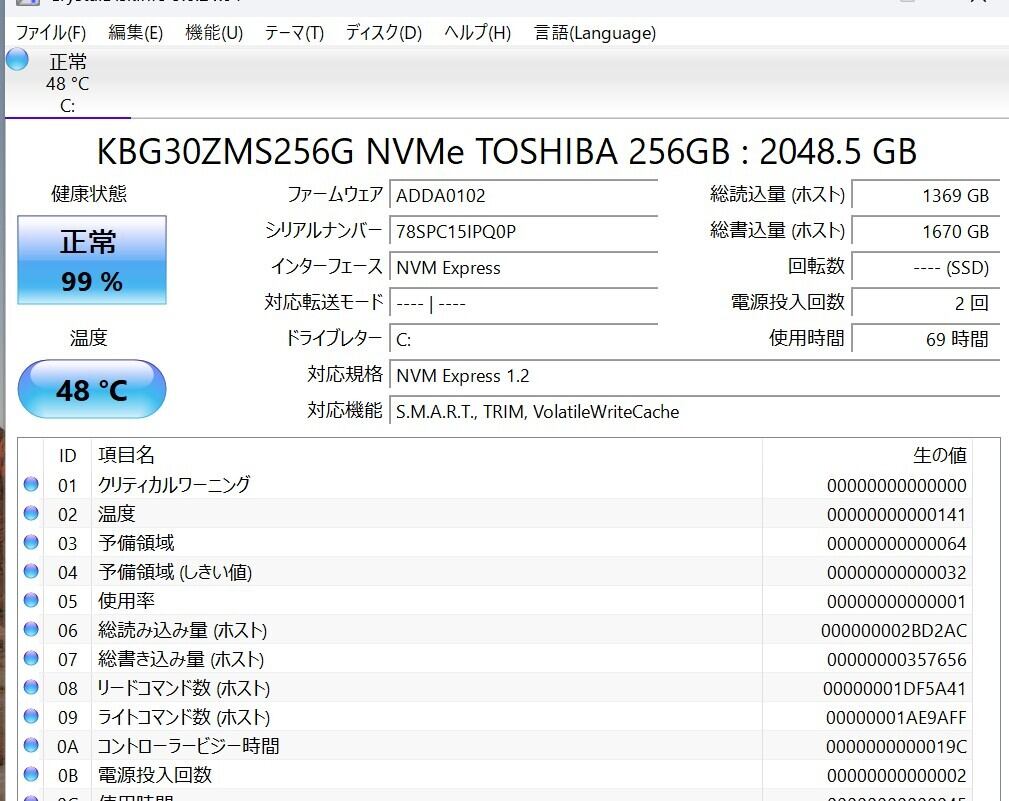Select the コントローラービジー時間 attribute name
Viewport: 1009px width, 801px height.
click(189, 746)
